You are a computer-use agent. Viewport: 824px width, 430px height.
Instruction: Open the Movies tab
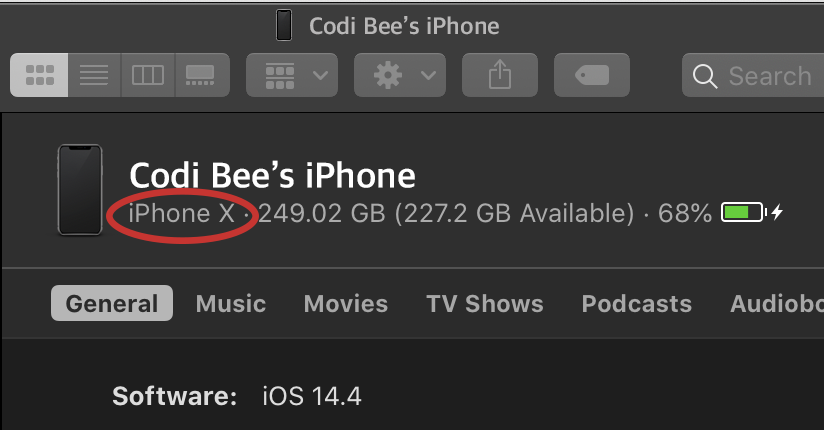click(x=346, y=304)
